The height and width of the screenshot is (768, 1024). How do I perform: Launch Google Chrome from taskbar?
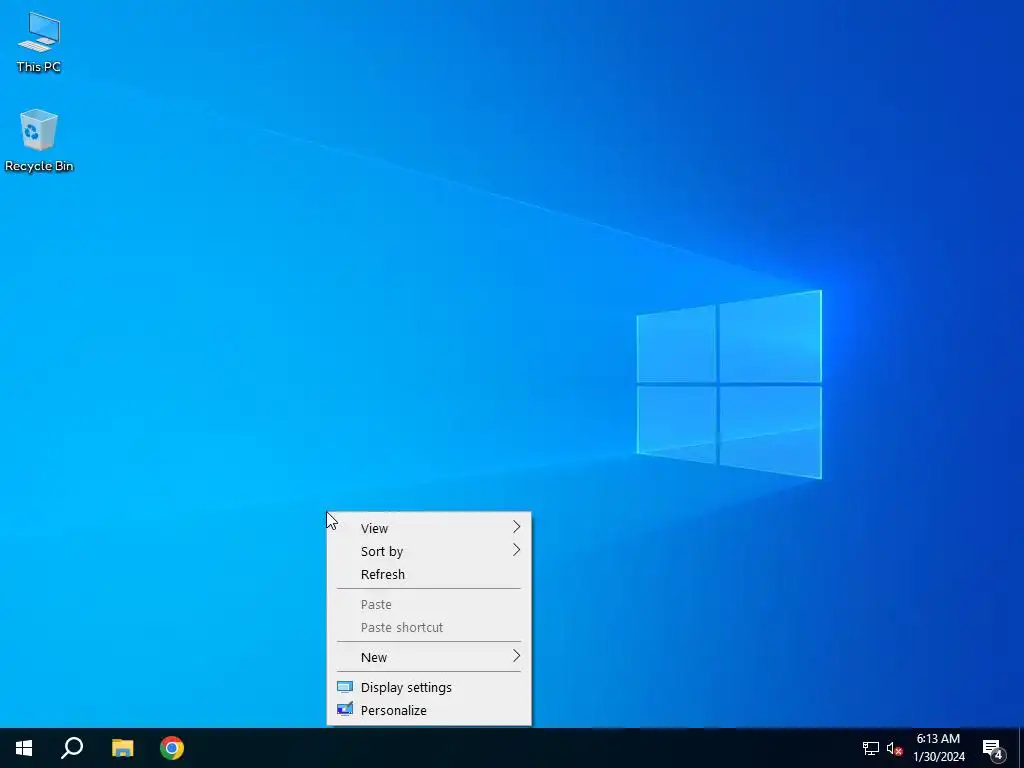[x=172, y=748]
